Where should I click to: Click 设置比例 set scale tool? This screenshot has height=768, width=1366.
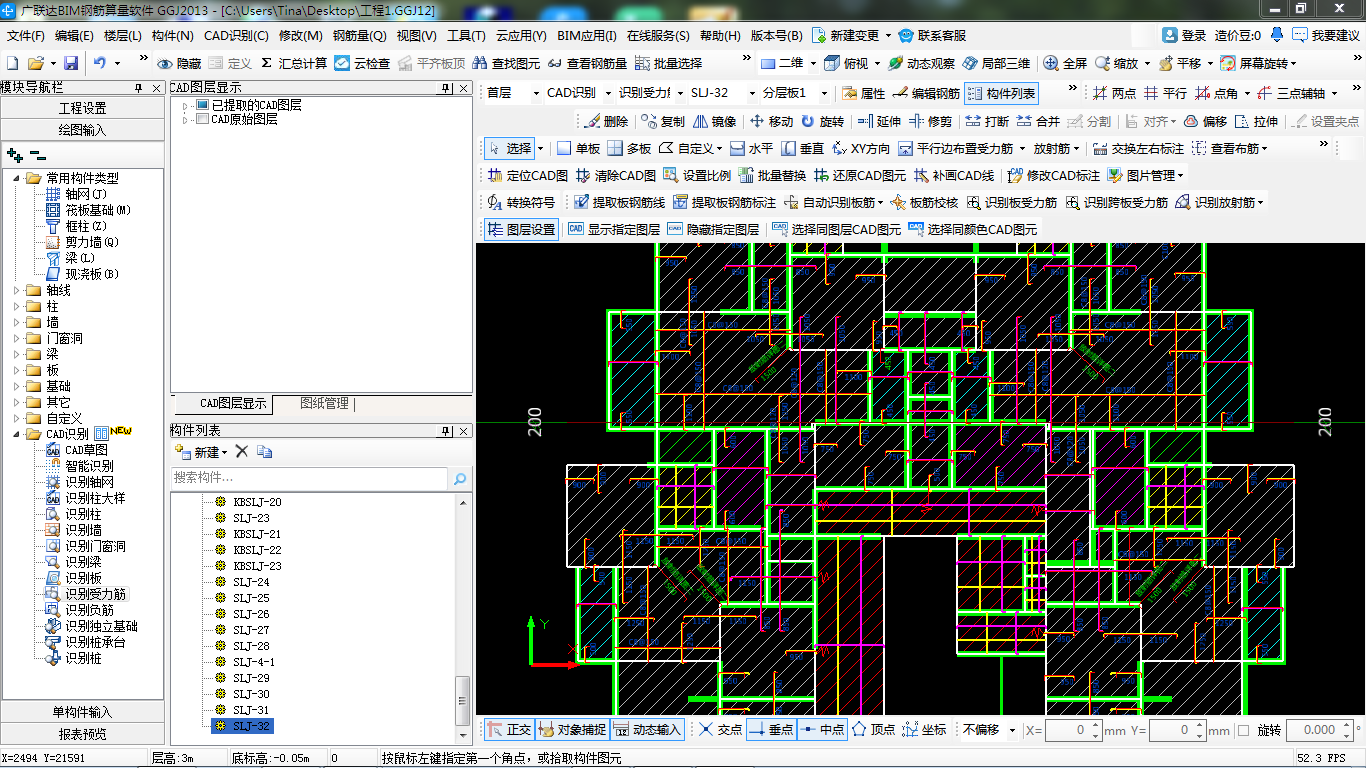coord(697,175)
